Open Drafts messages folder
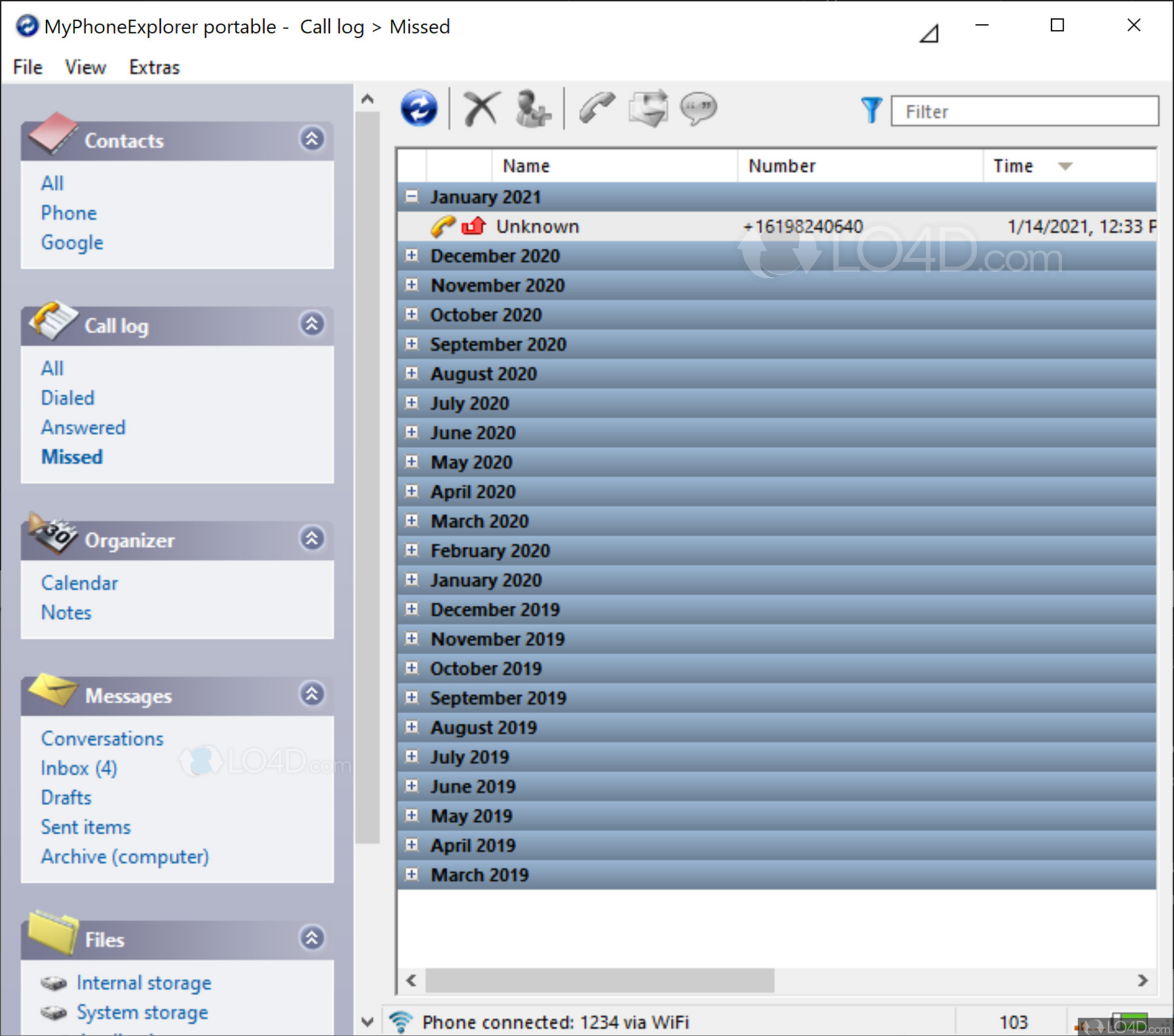The height and width of the screenshot is (1036, 1174). [x=66, y=797]
